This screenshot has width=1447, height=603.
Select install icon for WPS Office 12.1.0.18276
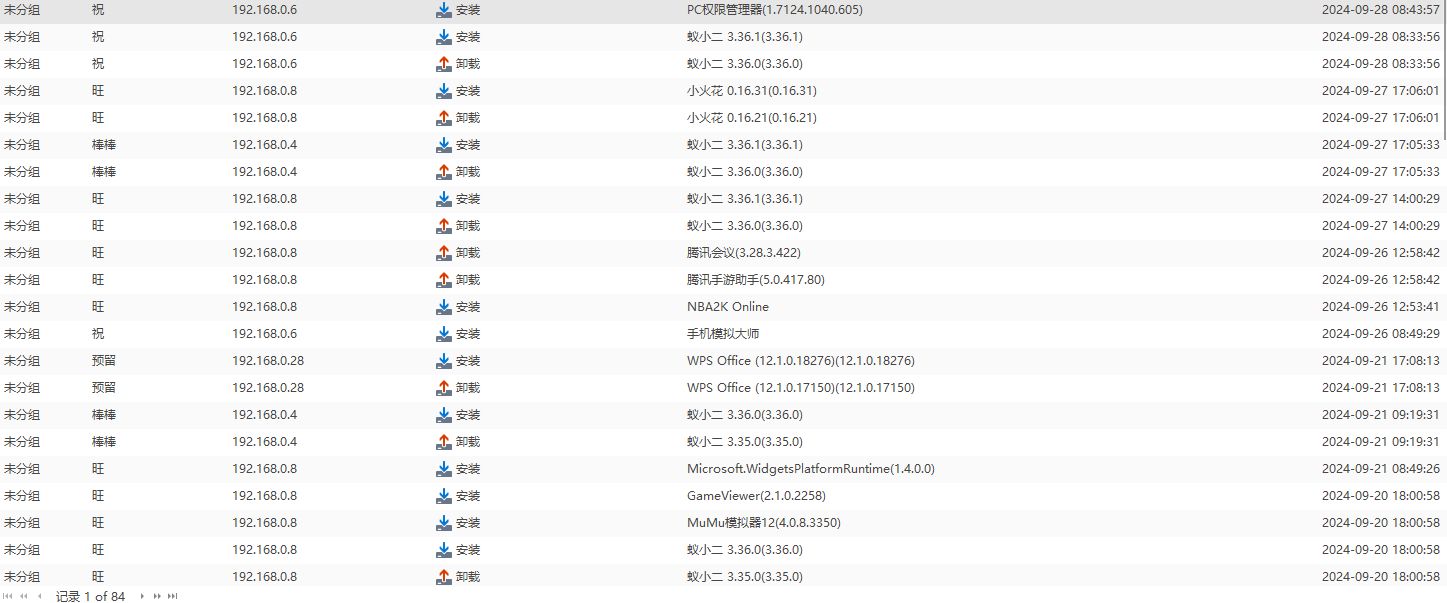pos(444,361)
